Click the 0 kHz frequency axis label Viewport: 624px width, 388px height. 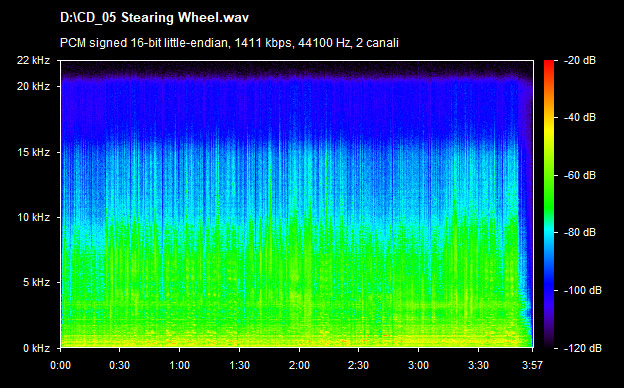[x=36, y=348]
